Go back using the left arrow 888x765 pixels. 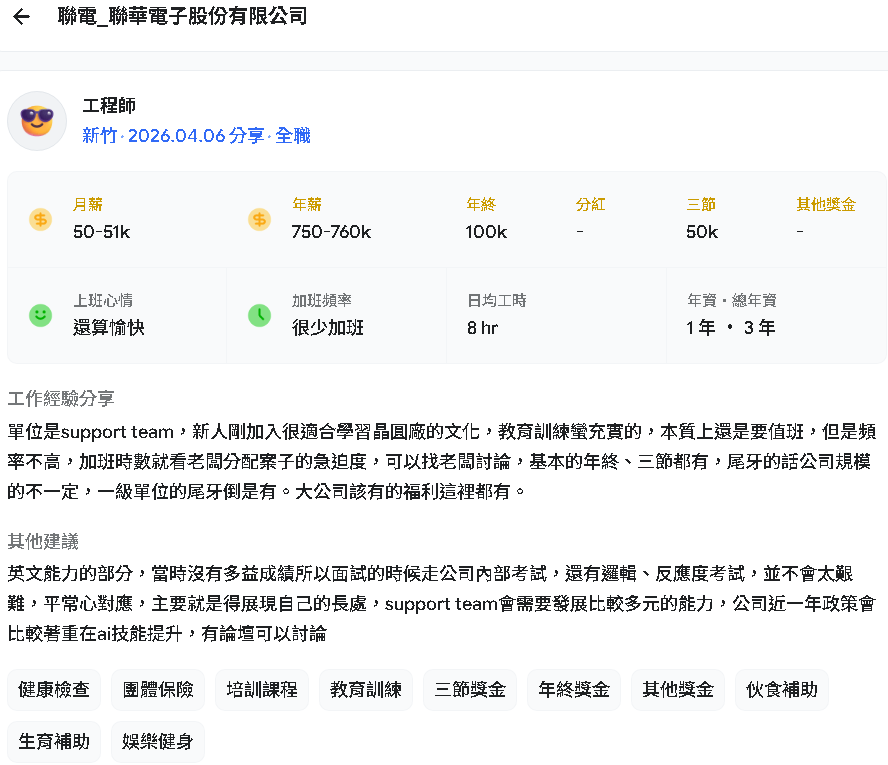[x=22, y=16]
